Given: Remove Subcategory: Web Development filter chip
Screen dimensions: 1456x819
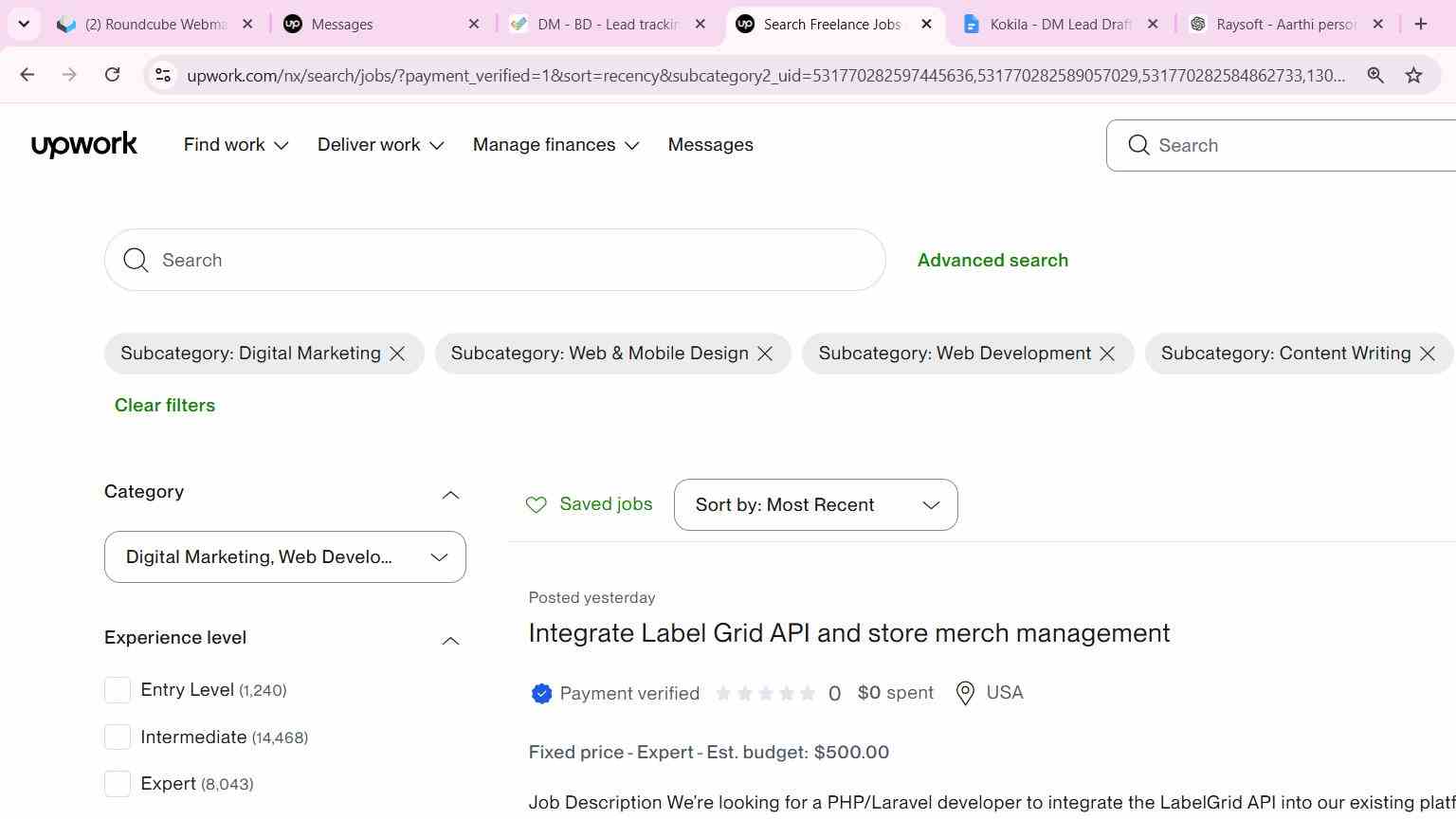Looking at the screenshot, I should pyautogui.click(x=1107, y=354).
